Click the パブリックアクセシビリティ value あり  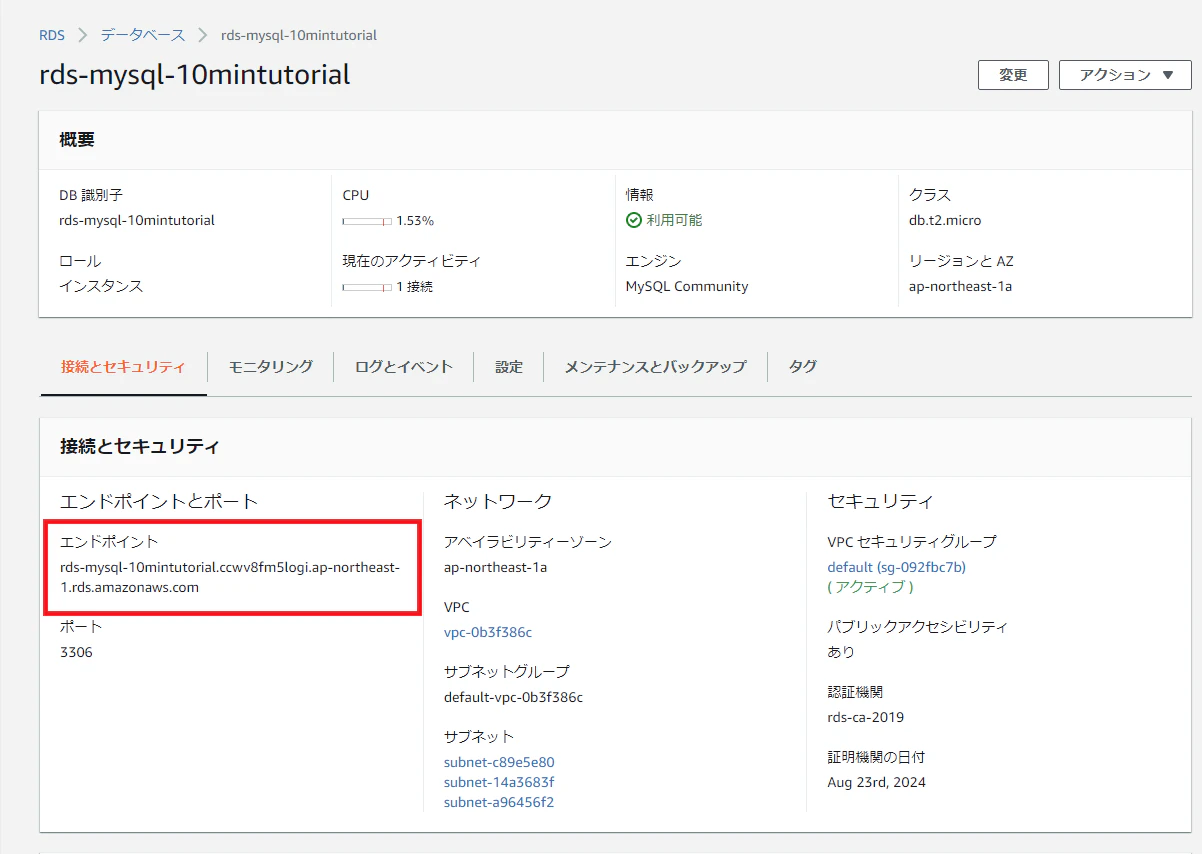[841, 652]
